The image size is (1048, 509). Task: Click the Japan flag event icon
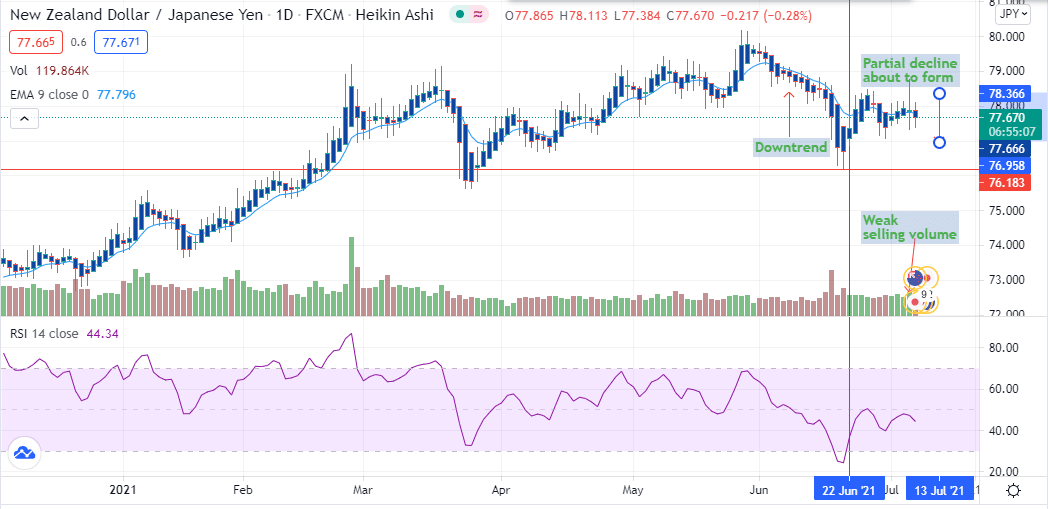[916, 298]
